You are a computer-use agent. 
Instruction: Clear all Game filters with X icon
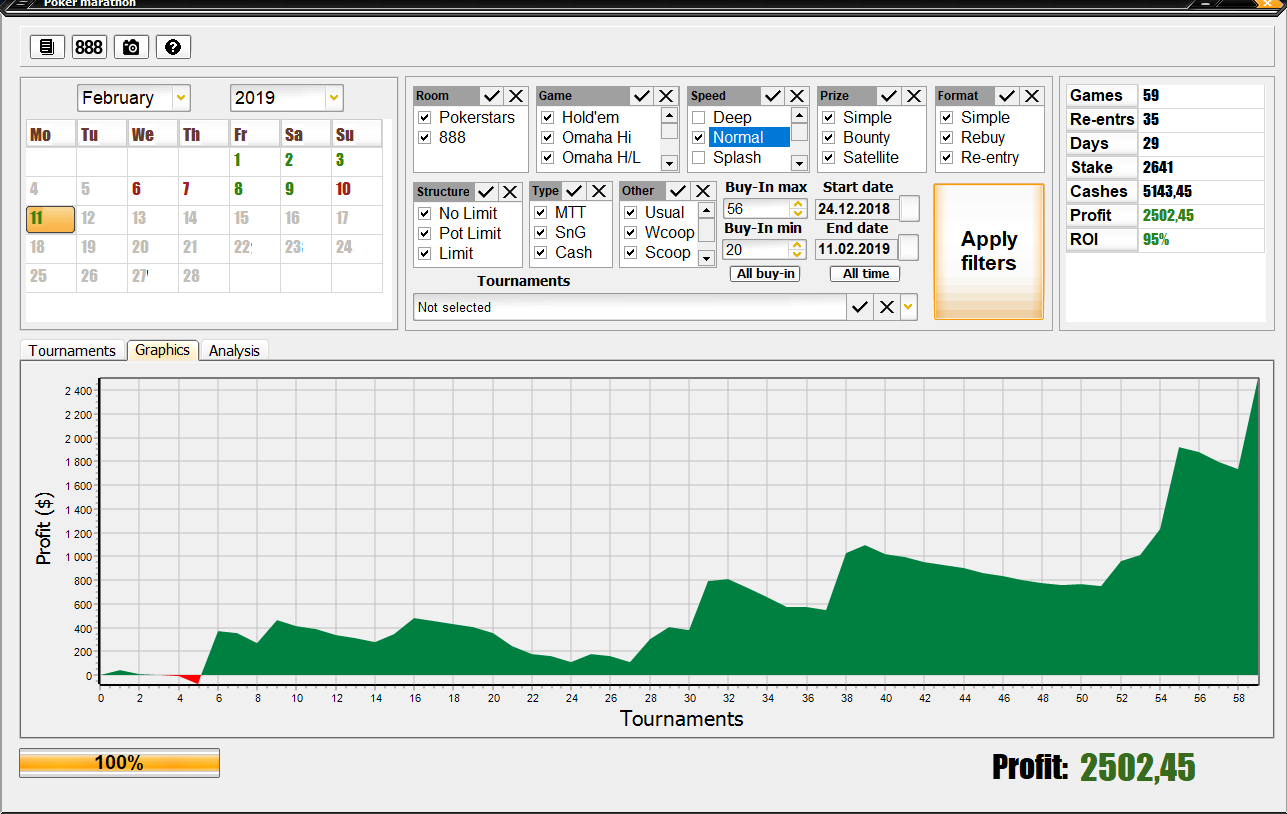666,96
